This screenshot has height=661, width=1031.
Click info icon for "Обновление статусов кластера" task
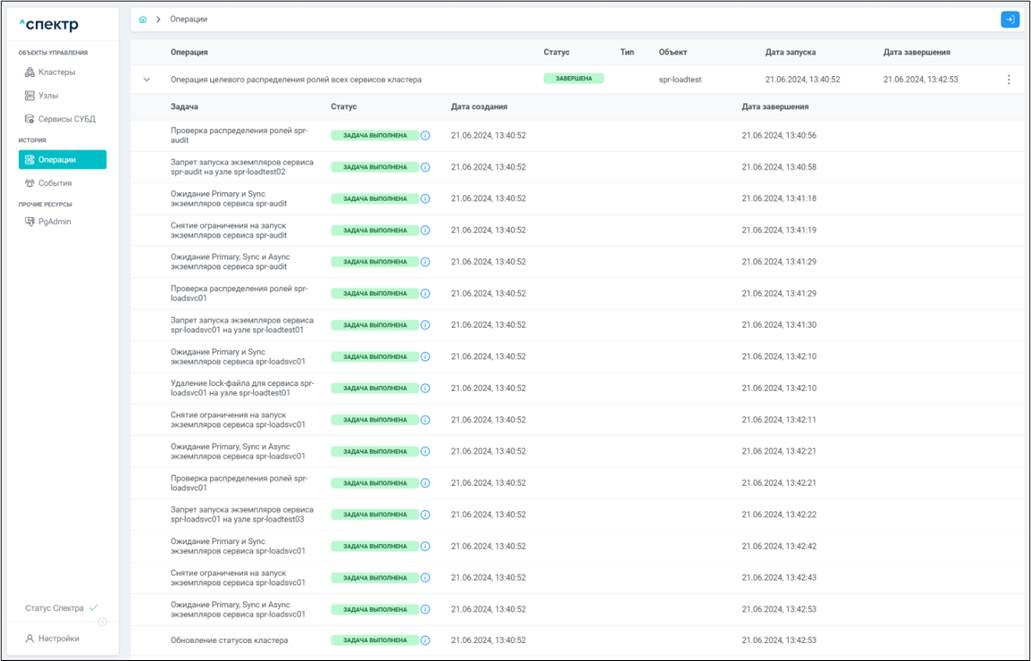(425, 640)
